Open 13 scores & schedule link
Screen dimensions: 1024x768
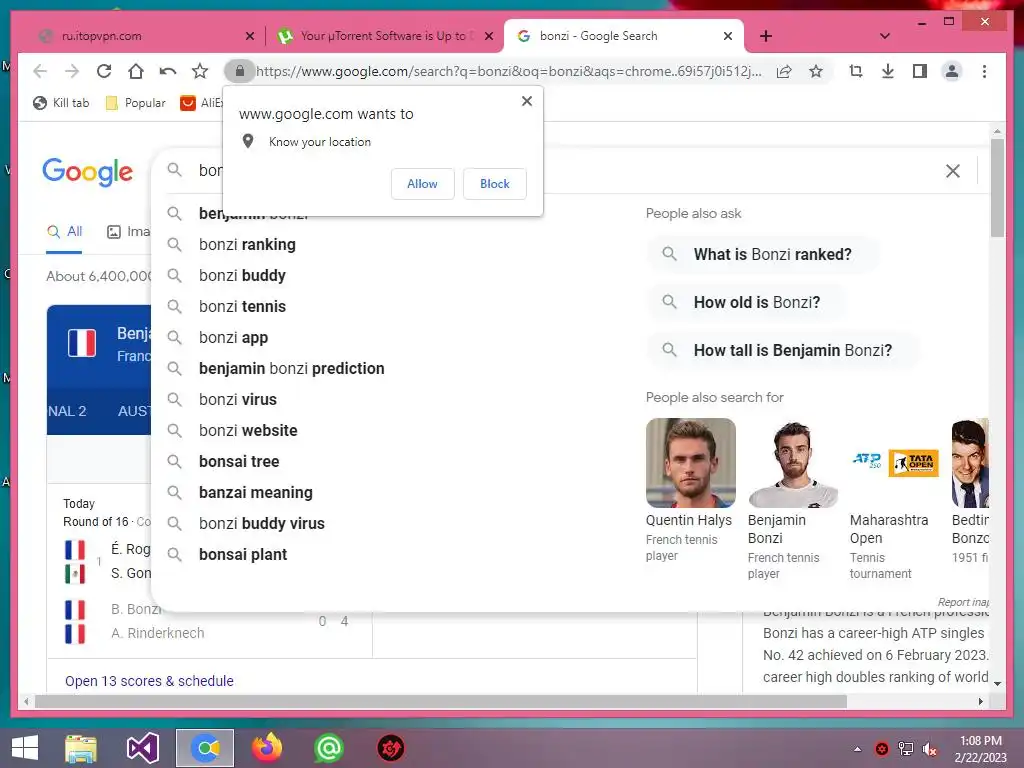(149, 681)
